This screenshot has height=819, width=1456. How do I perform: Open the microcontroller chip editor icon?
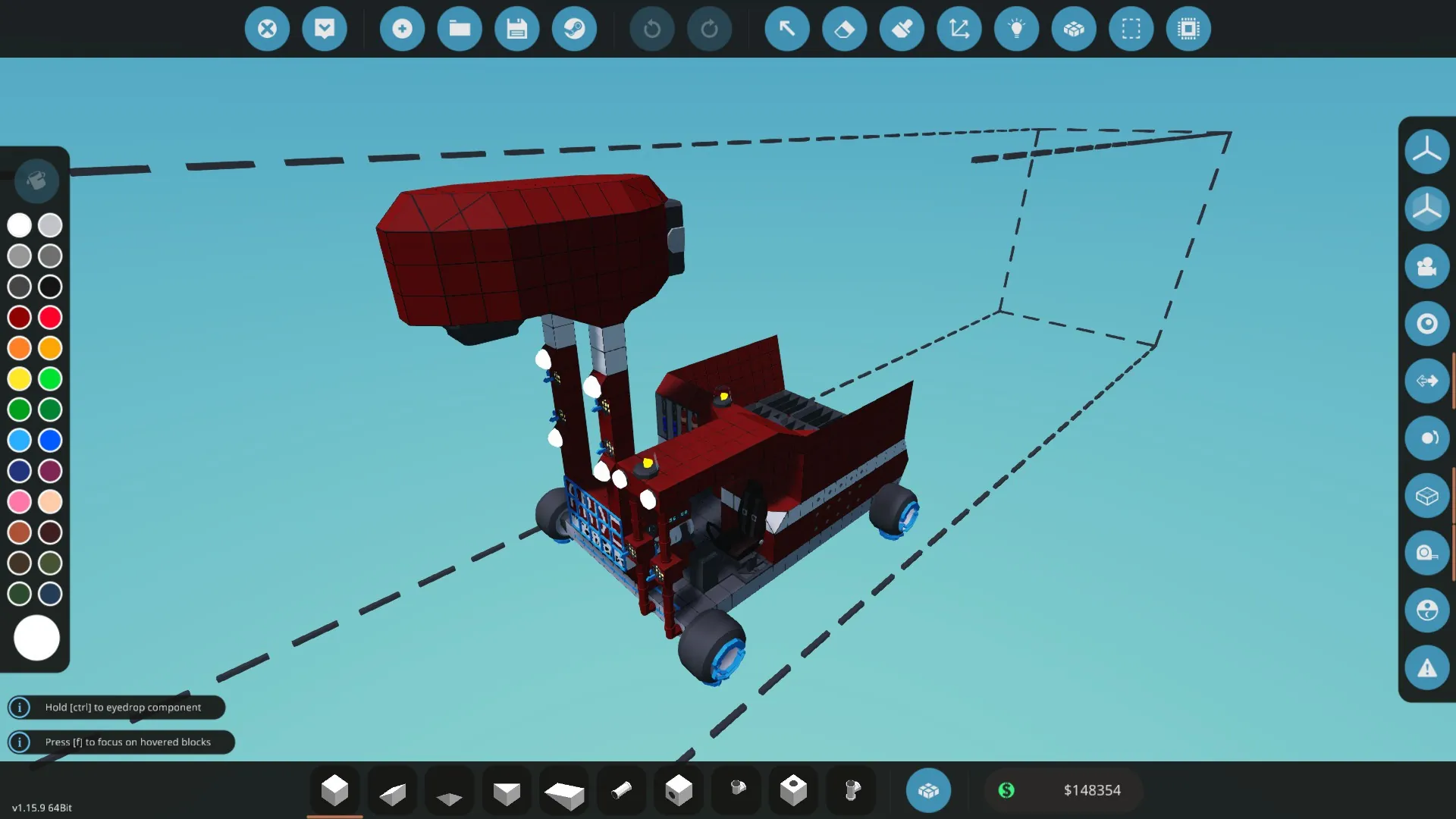(x=1188, y=29)
